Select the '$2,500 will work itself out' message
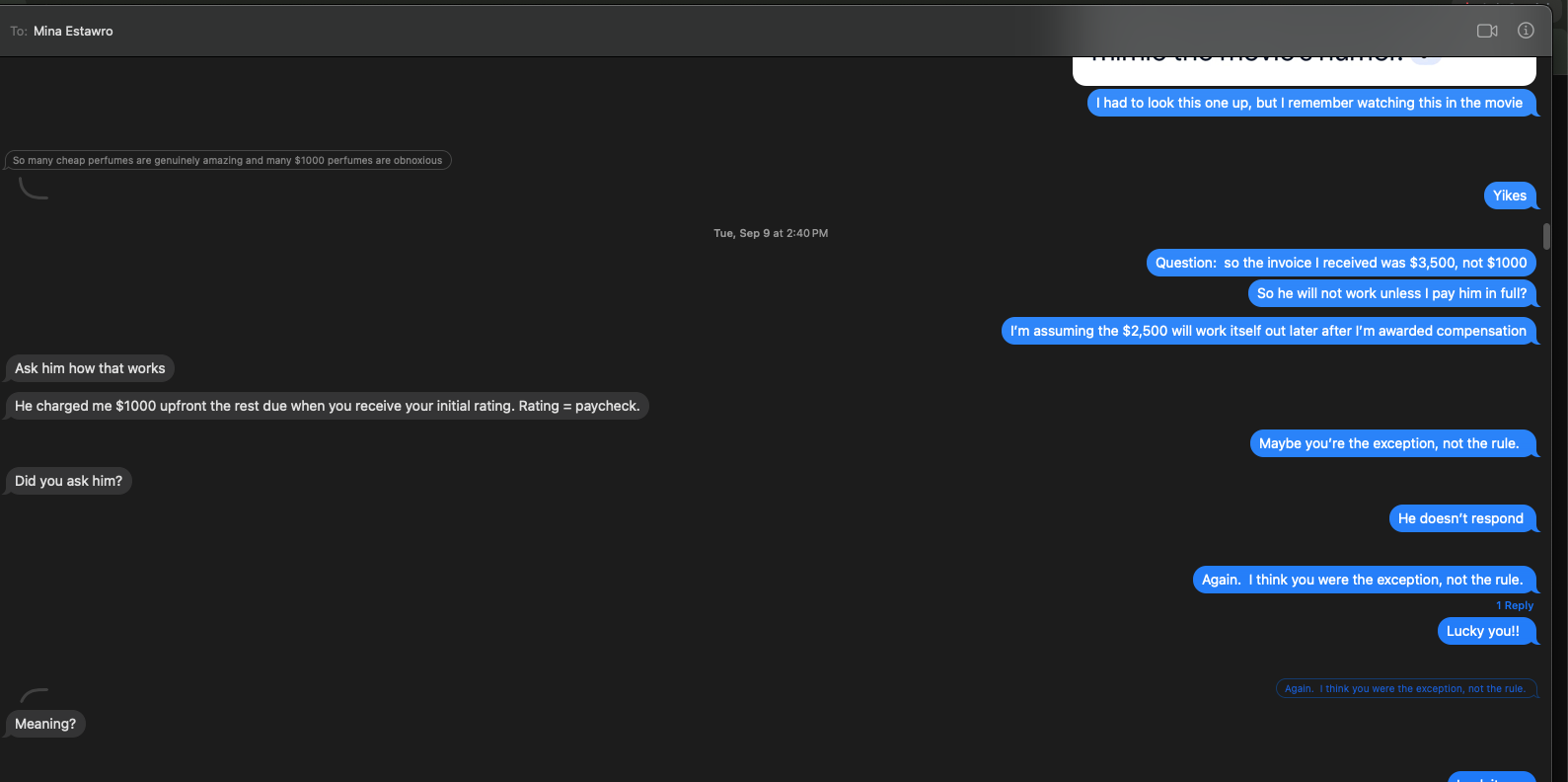This screenshot has width=1568, height=782. point(1268,331)
